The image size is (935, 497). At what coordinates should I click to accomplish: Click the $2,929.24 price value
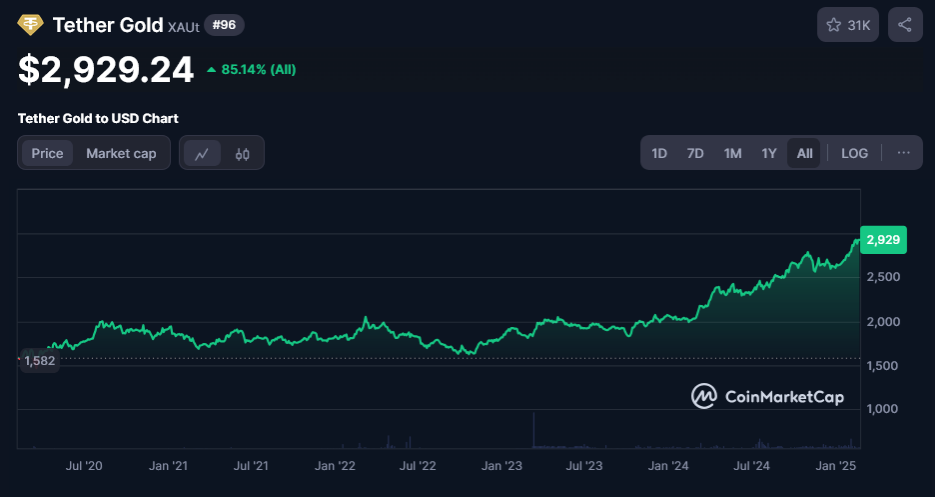click(x=106, y=69)
